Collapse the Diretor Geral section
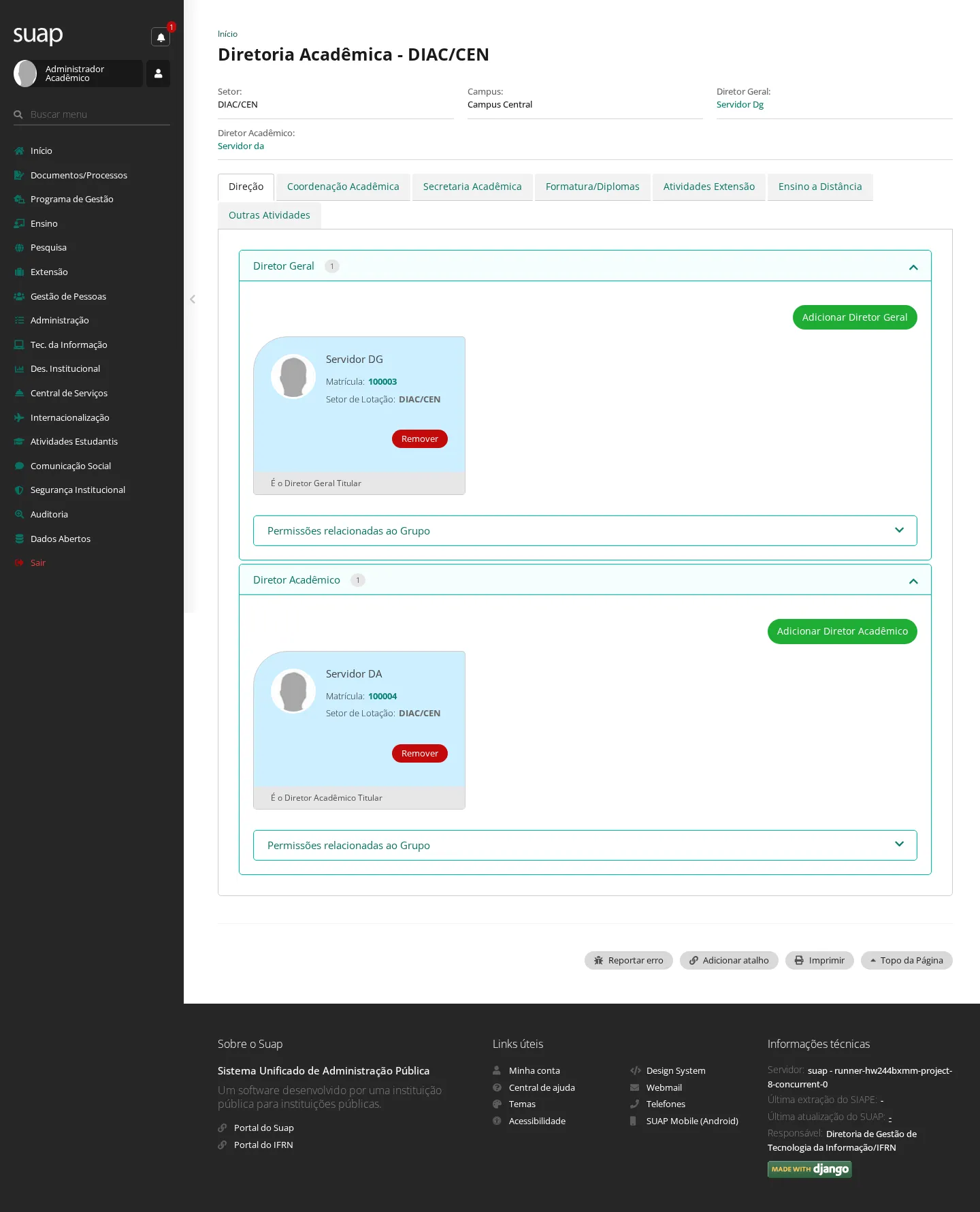The height and width of the screenshot is (1212, 980). [913, 267]
